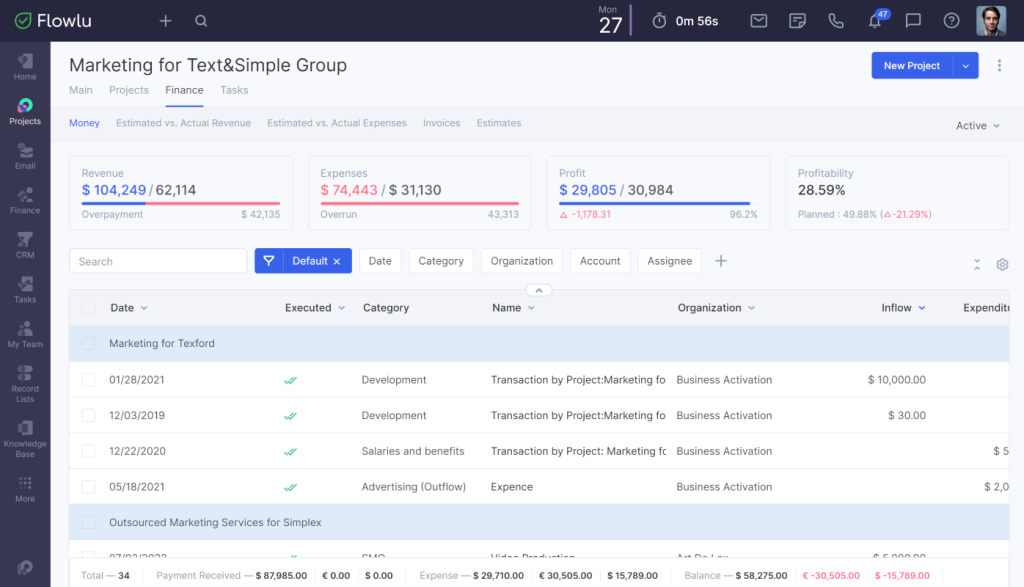Viewport: 1024px width, 587px height.
Task: Click into the Search input field
Action: (x=158, y=261)
